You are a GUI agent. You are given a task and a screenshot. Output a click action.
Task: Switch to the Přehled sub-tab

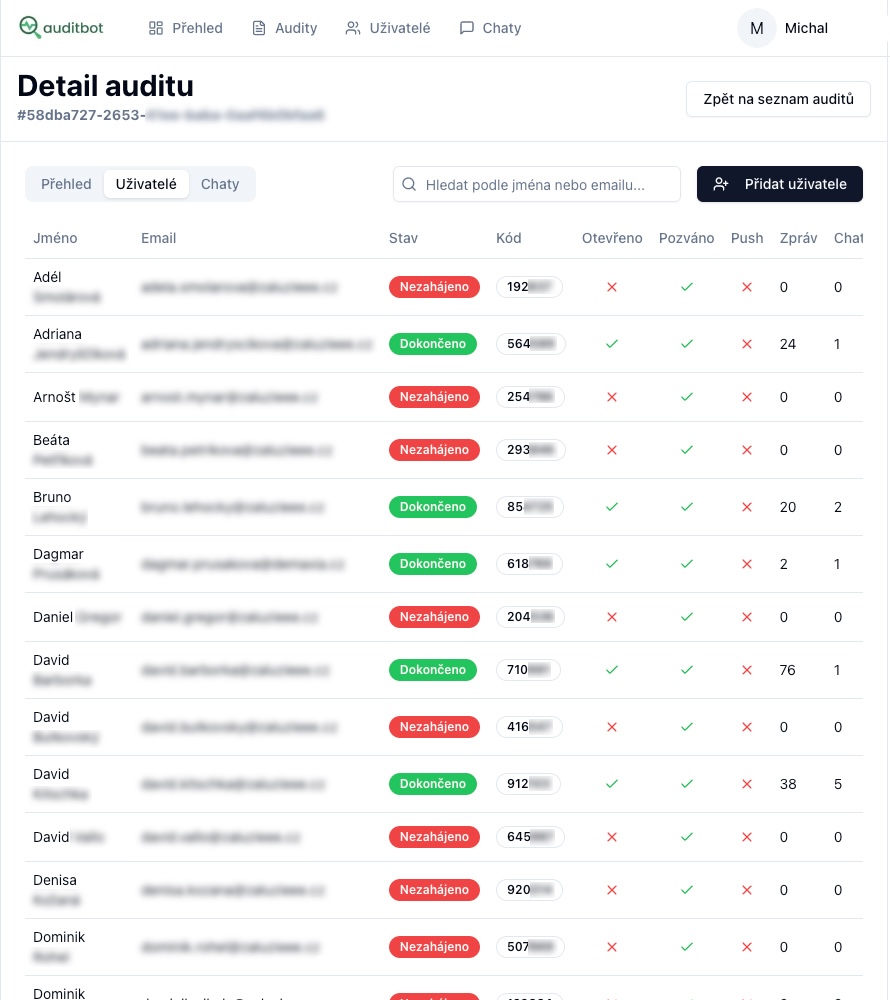66,184
